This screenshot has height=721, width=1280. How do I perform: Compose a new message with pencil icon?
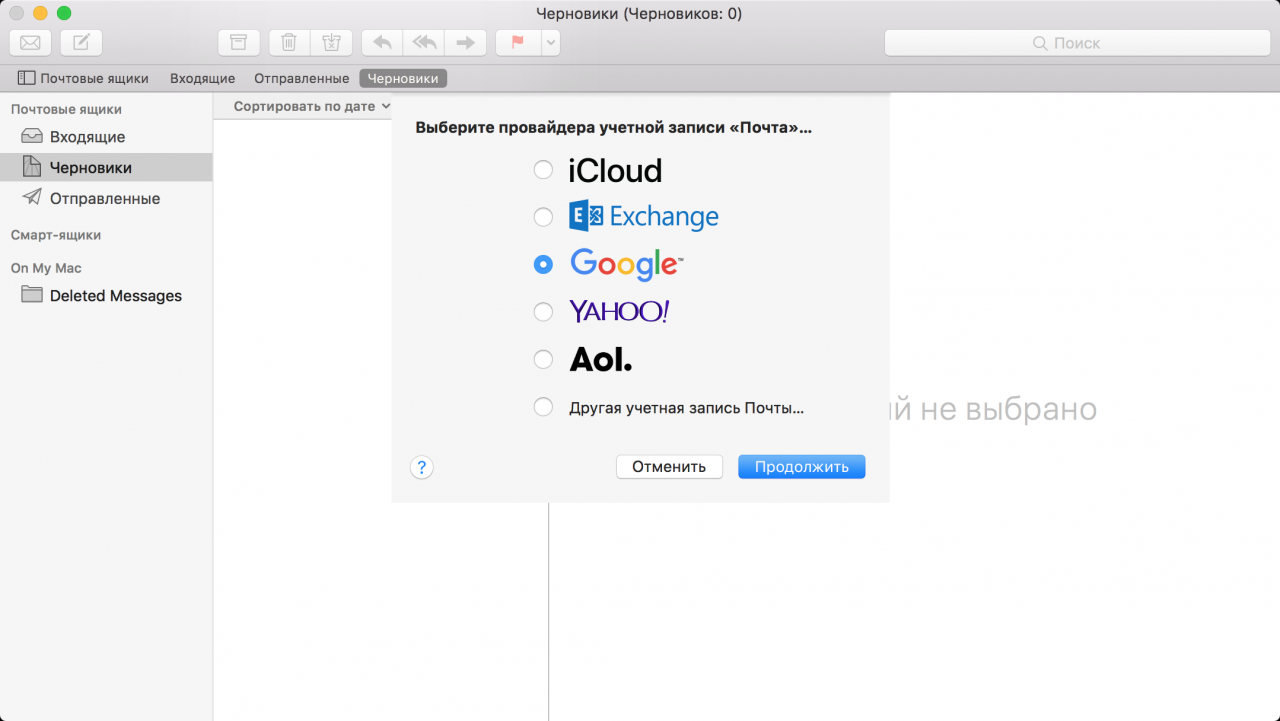pos(81,43)
